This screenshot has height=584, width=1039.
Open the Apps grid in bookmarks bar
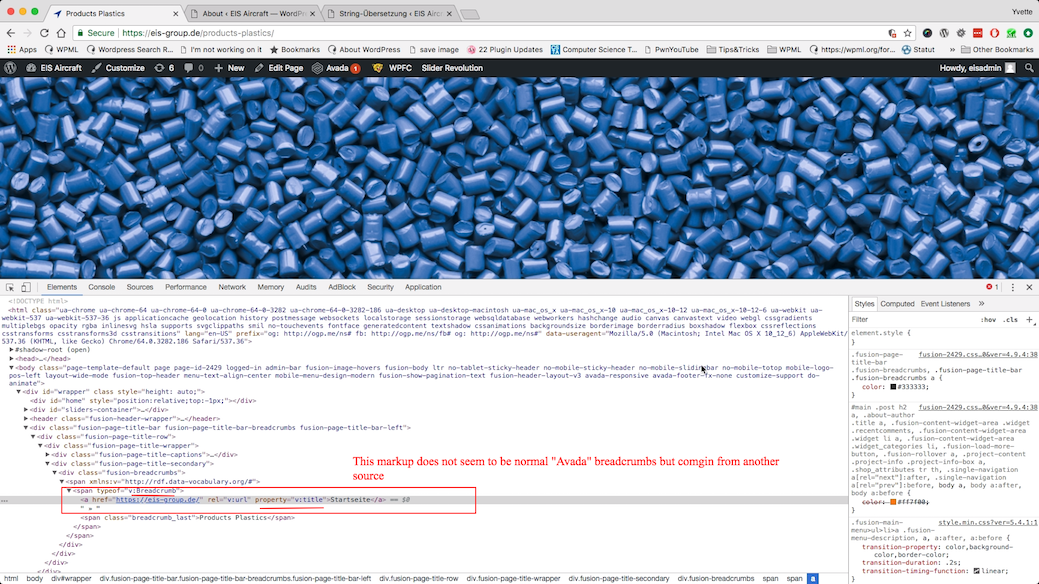click(22, 49)
